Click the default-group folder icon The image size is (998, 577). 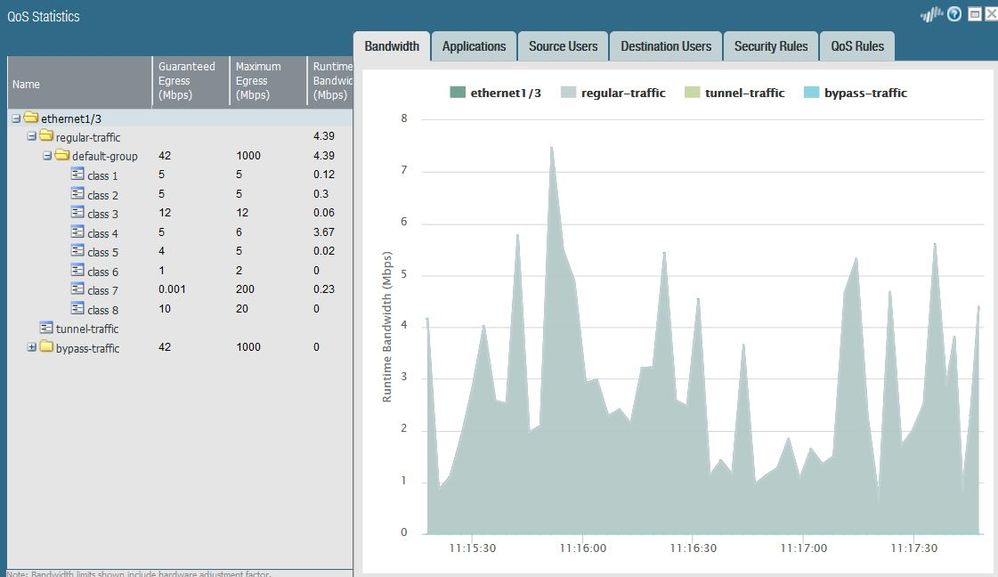point(62,156)
